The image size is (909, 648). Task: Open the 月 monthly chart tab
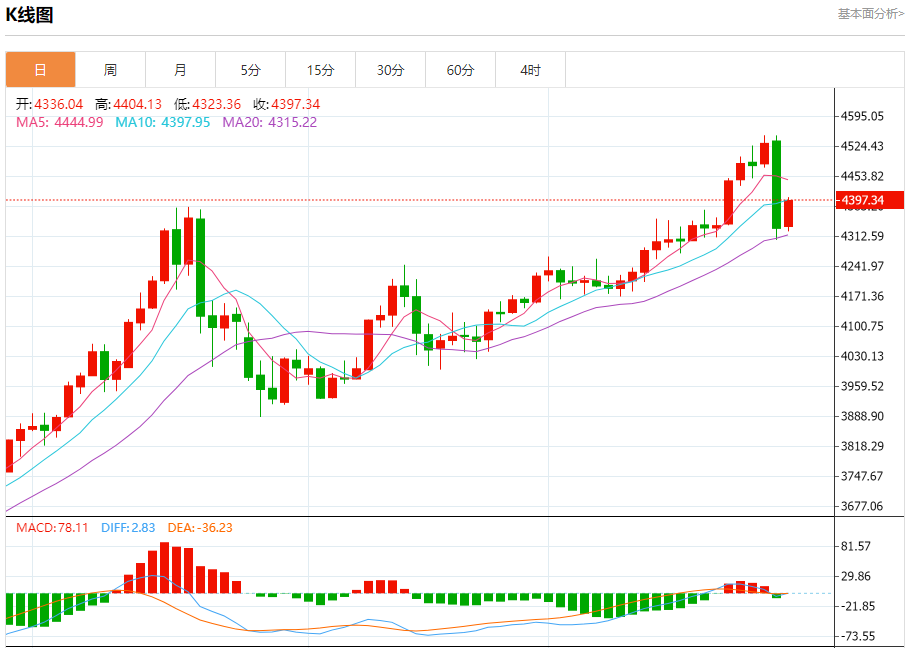click(x=180, y=70)
